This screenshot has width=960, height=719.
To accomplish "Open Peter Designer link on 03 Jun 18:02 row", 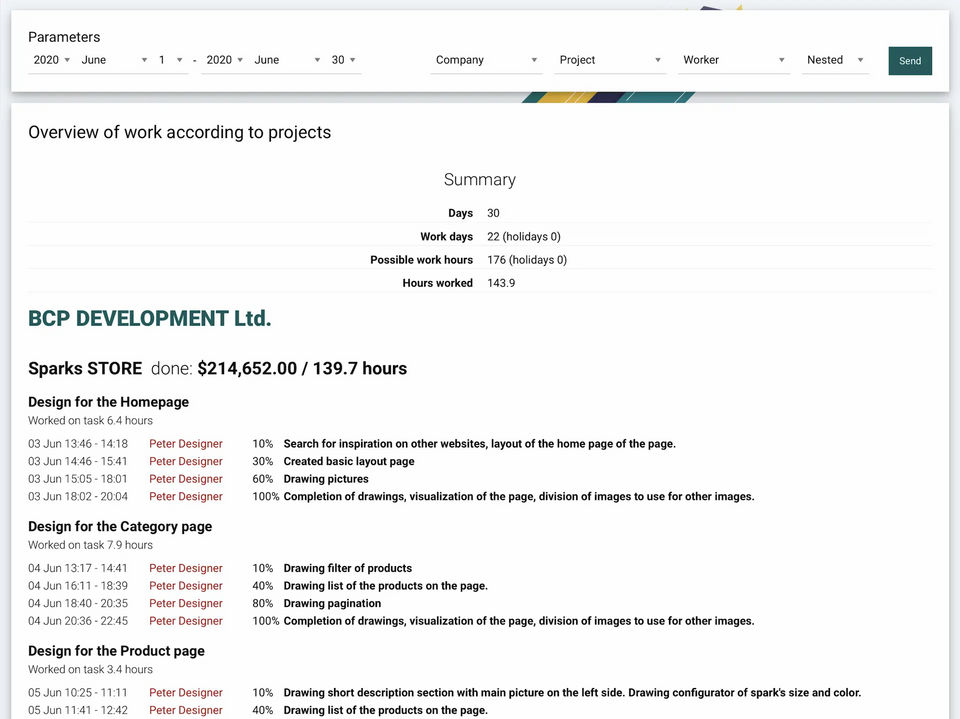I will 186,496.
